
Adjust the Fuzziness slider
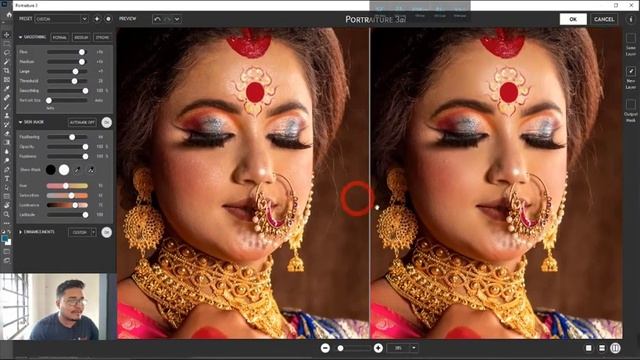67,156
